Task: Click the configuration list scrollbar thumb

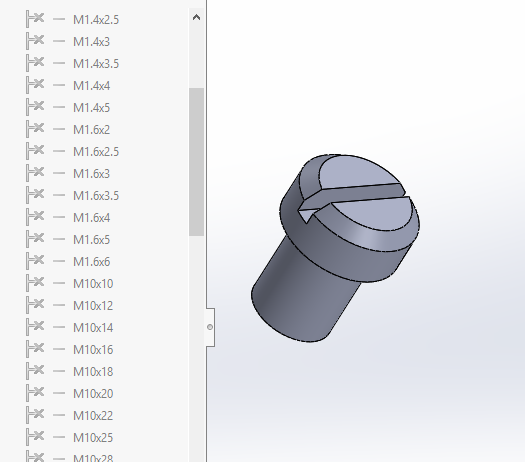Action: pyautogui.click(x=197, y=162)
